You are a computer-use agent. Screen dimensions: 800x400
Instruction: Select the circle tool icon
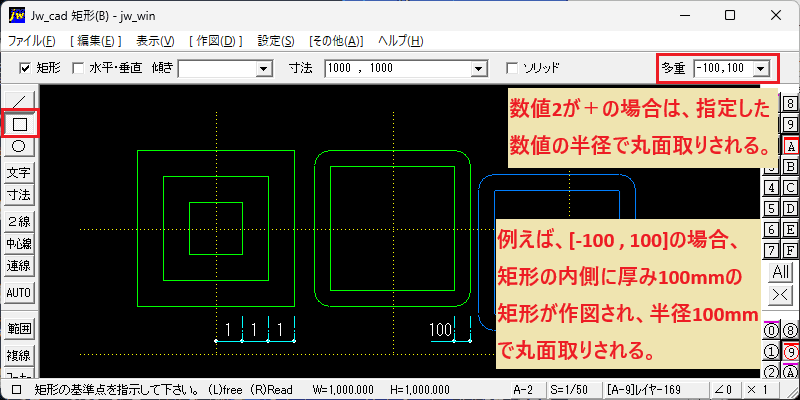(19, 147)
